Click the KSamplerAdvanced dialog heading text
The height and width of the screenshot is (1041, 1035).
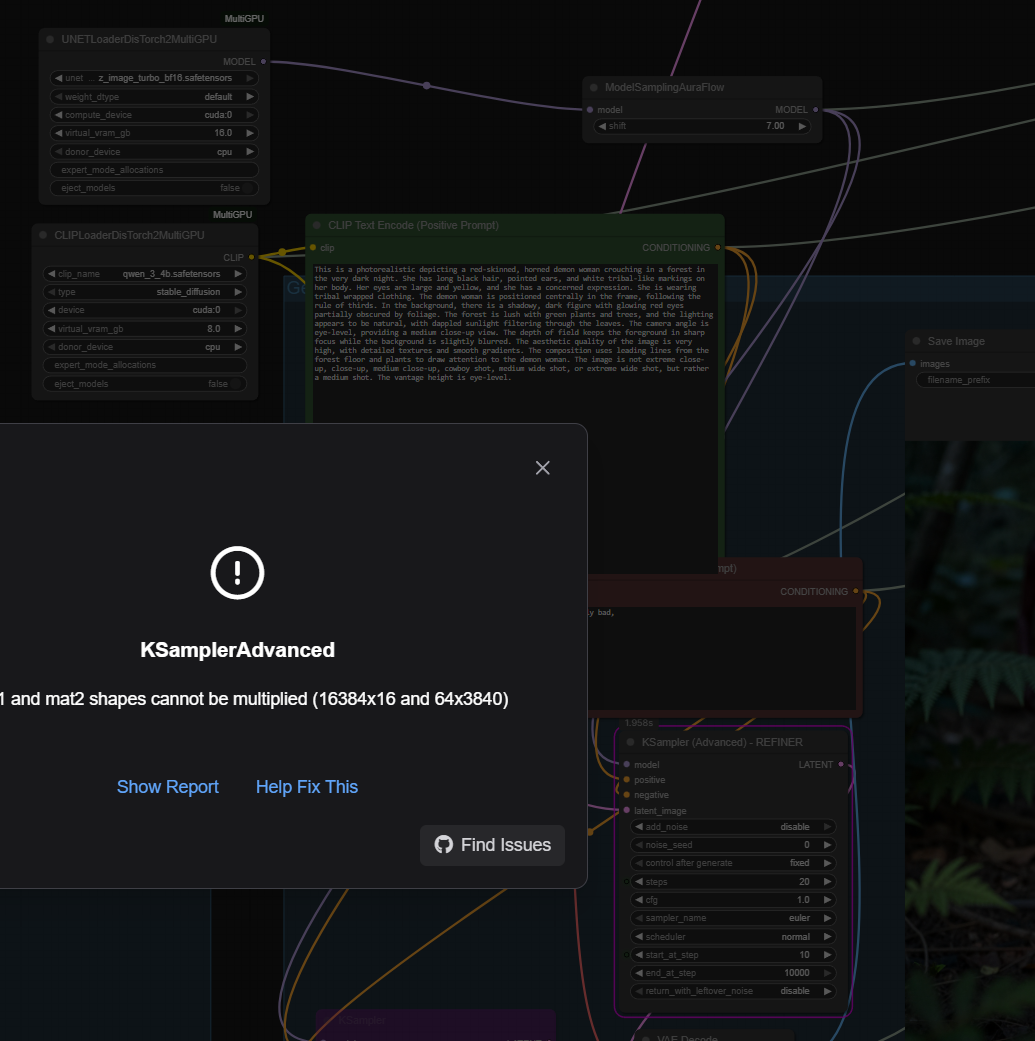click(237, 650)
